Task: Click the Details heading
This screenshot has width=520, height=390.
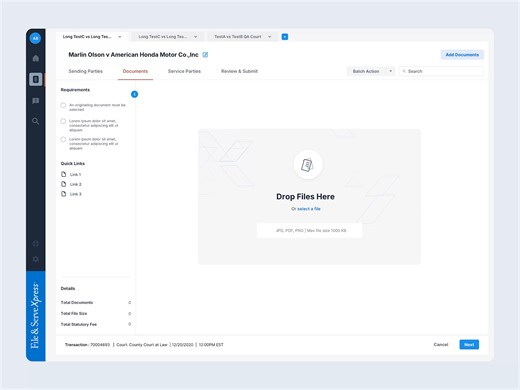Action: click(68, 289)
